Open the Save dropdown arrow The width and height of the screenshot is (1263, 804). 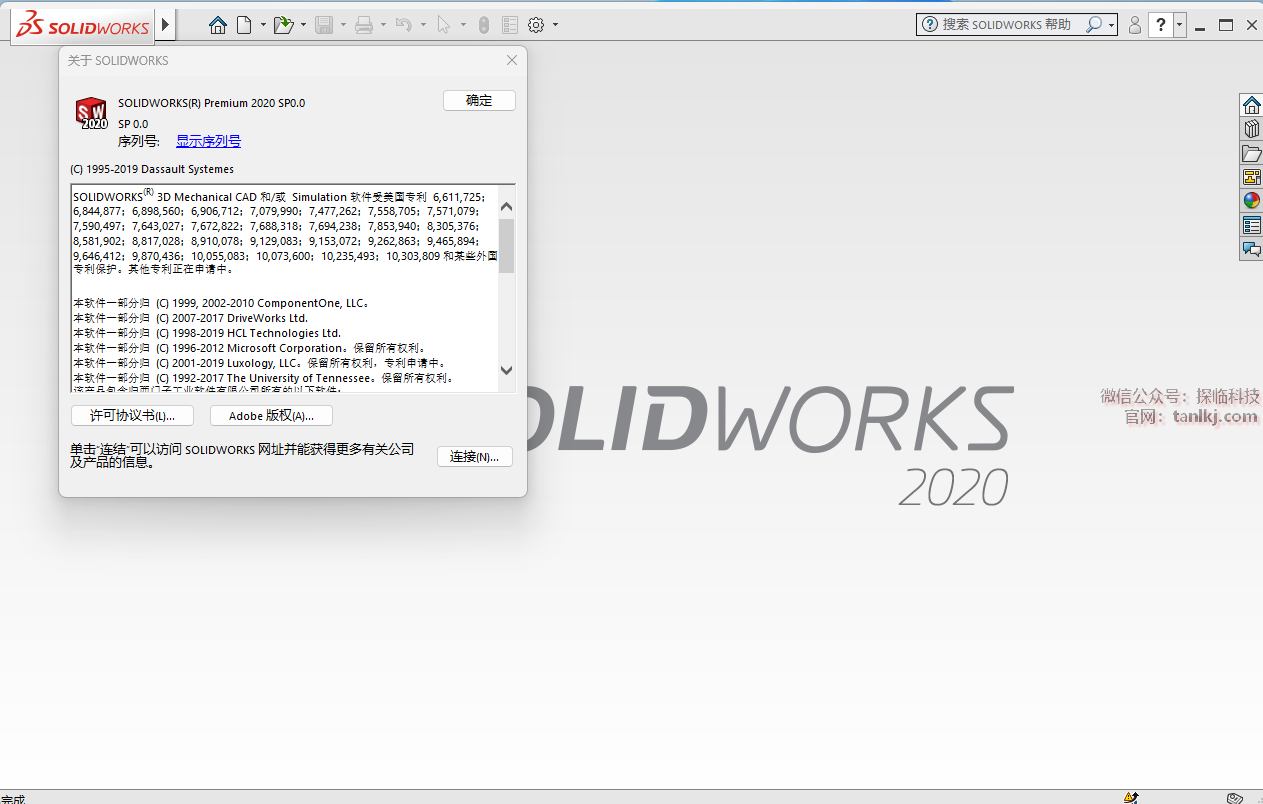click(x=343, y=25)
